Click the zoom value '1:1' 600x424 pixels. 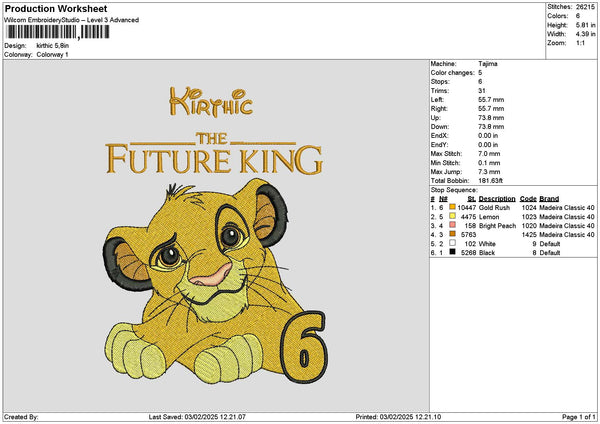(x=580, y=43)
